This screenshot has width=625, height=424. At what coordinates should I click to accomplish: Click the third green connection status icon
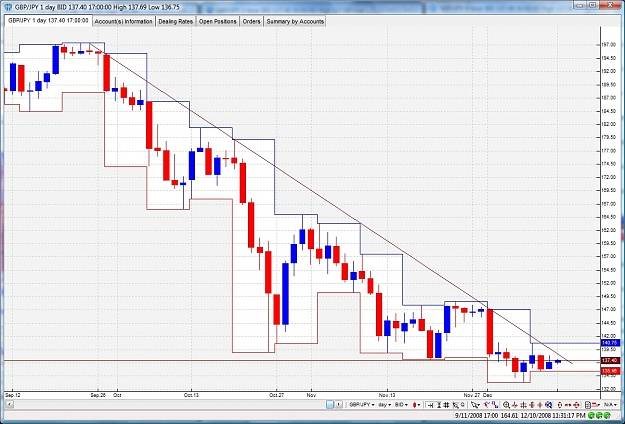coord(607,416)
